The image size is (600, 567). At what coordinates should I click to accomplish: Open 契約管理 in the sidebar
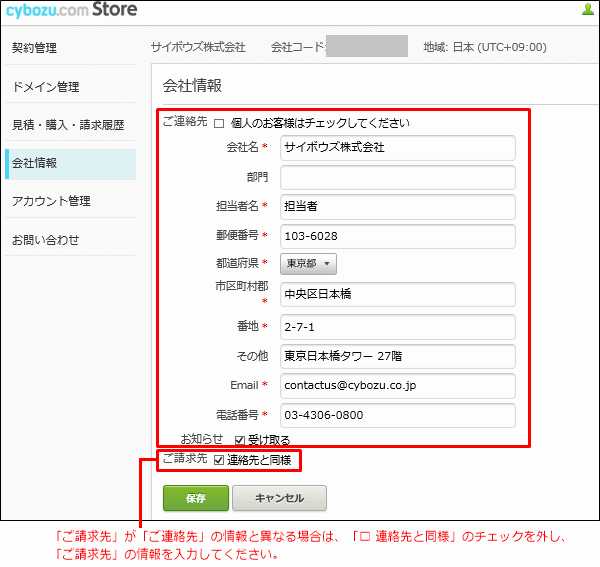tap(35, 48)
